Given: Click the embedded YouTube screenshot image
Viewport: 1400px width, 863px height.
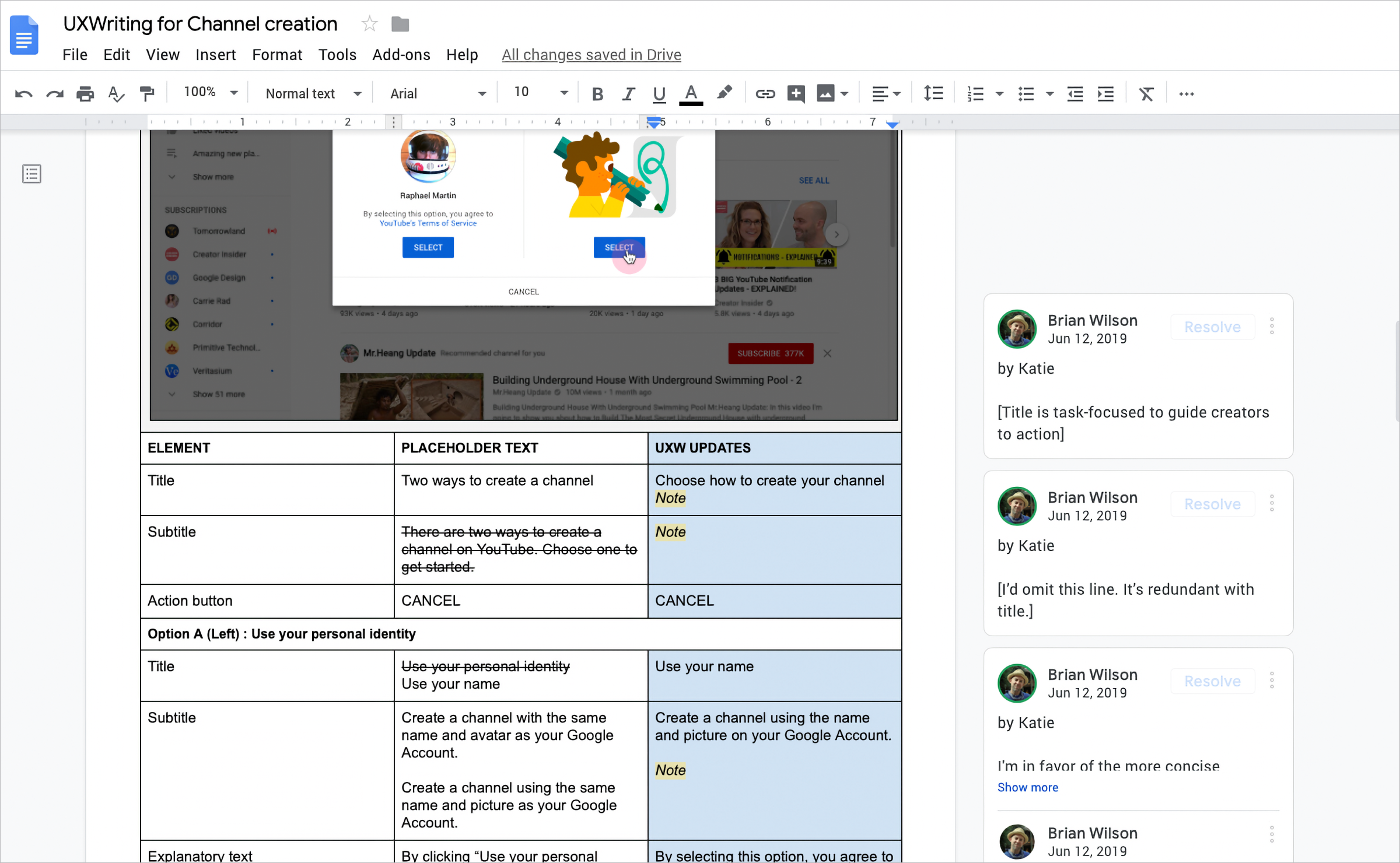Looking at the screenshot, I should (524, 275).
